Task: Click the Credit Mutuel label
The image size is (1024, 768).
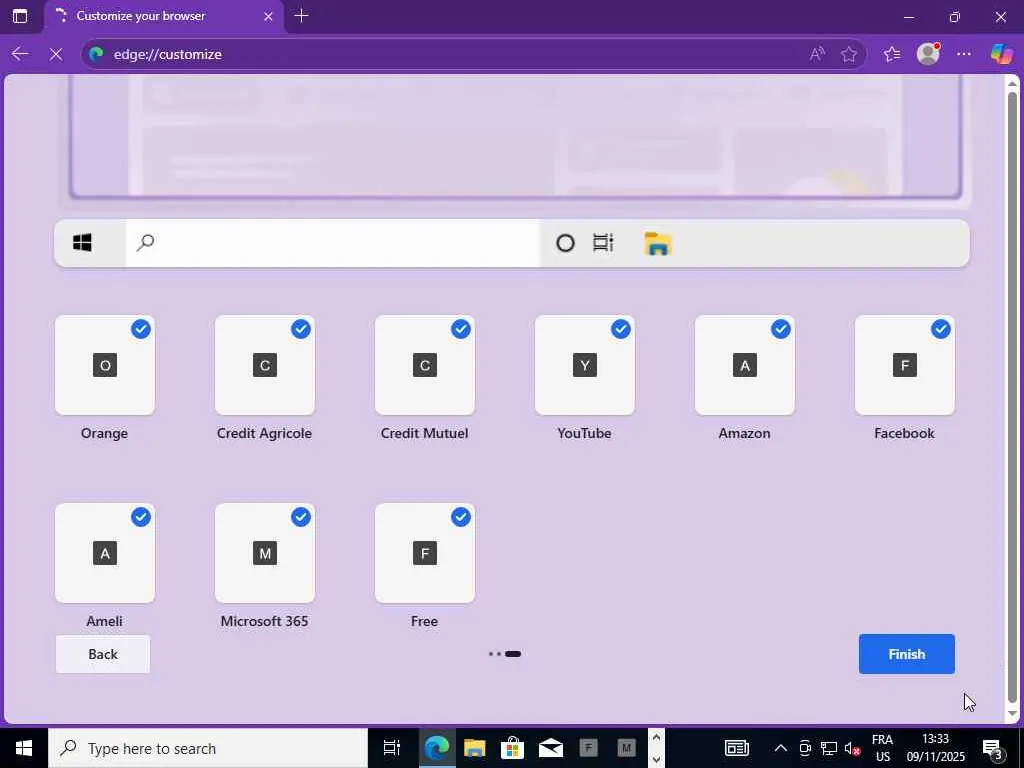Action: tap(424, 433)
